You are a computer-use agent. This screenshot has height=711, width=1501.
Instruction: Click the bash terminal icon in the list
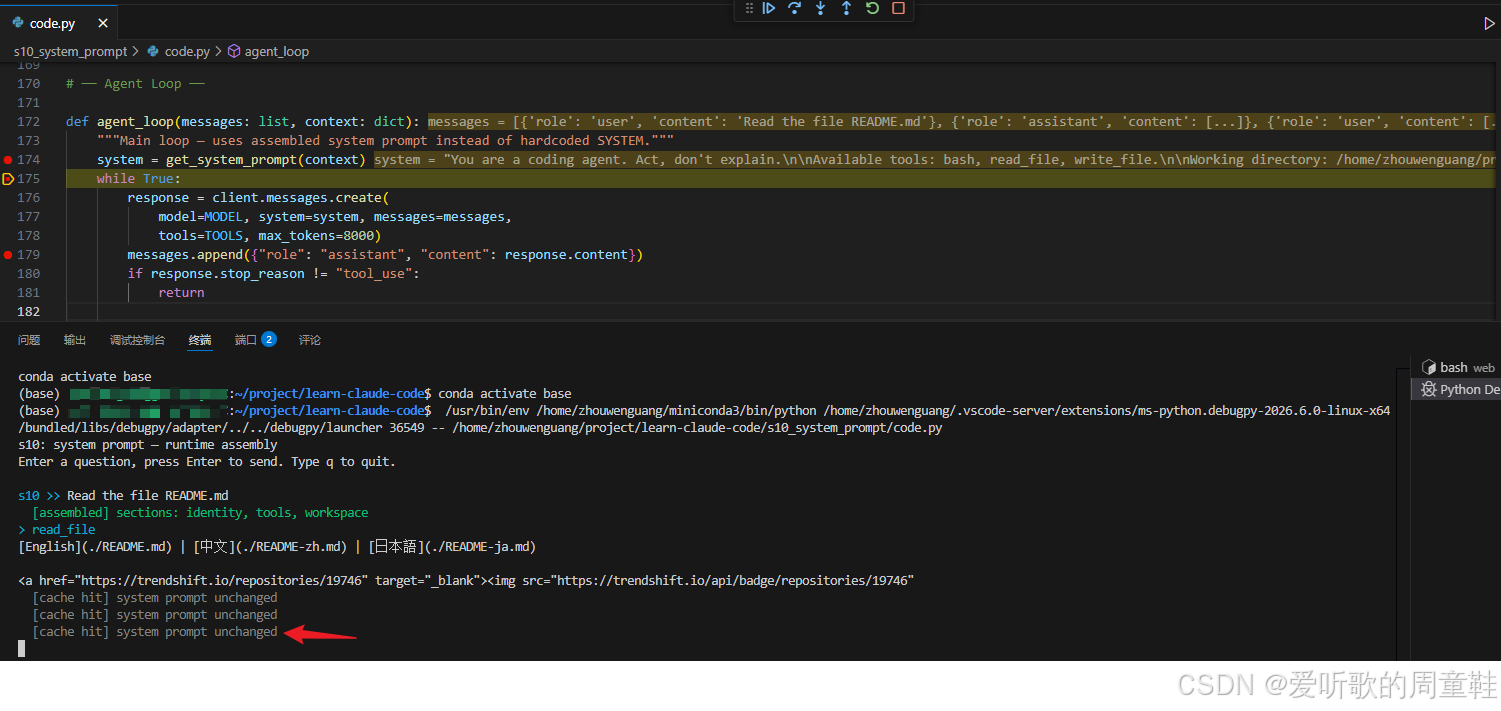(x=1429, y=367)
